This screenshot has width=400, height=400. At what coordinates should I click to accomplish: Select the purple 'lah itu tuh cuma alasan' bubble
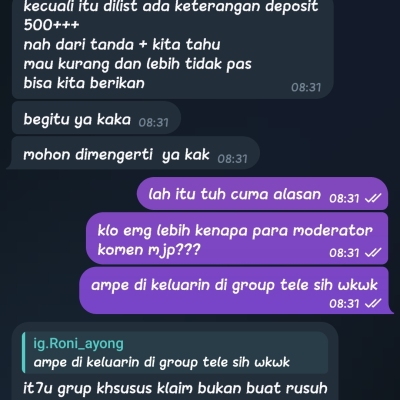pos(262,194)
